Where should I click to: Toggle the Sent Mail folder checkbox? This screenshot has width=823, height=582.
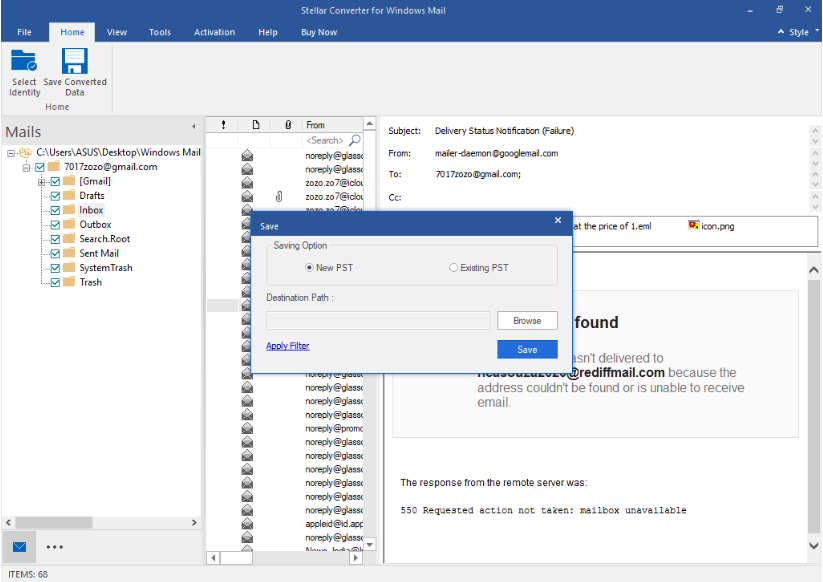click(x=55, y=254)
